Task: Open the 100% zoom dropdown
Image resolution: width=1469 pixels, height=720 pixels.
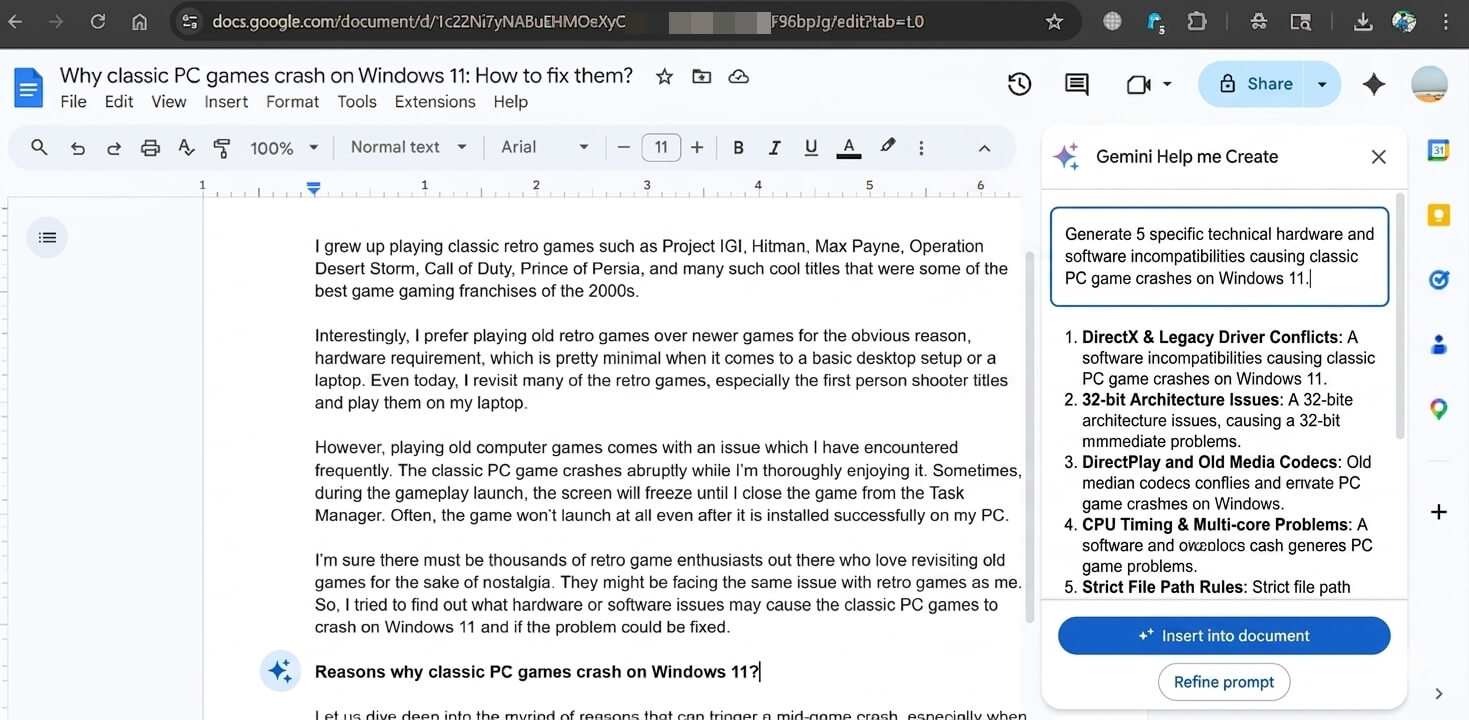Action: pos(283,146)
